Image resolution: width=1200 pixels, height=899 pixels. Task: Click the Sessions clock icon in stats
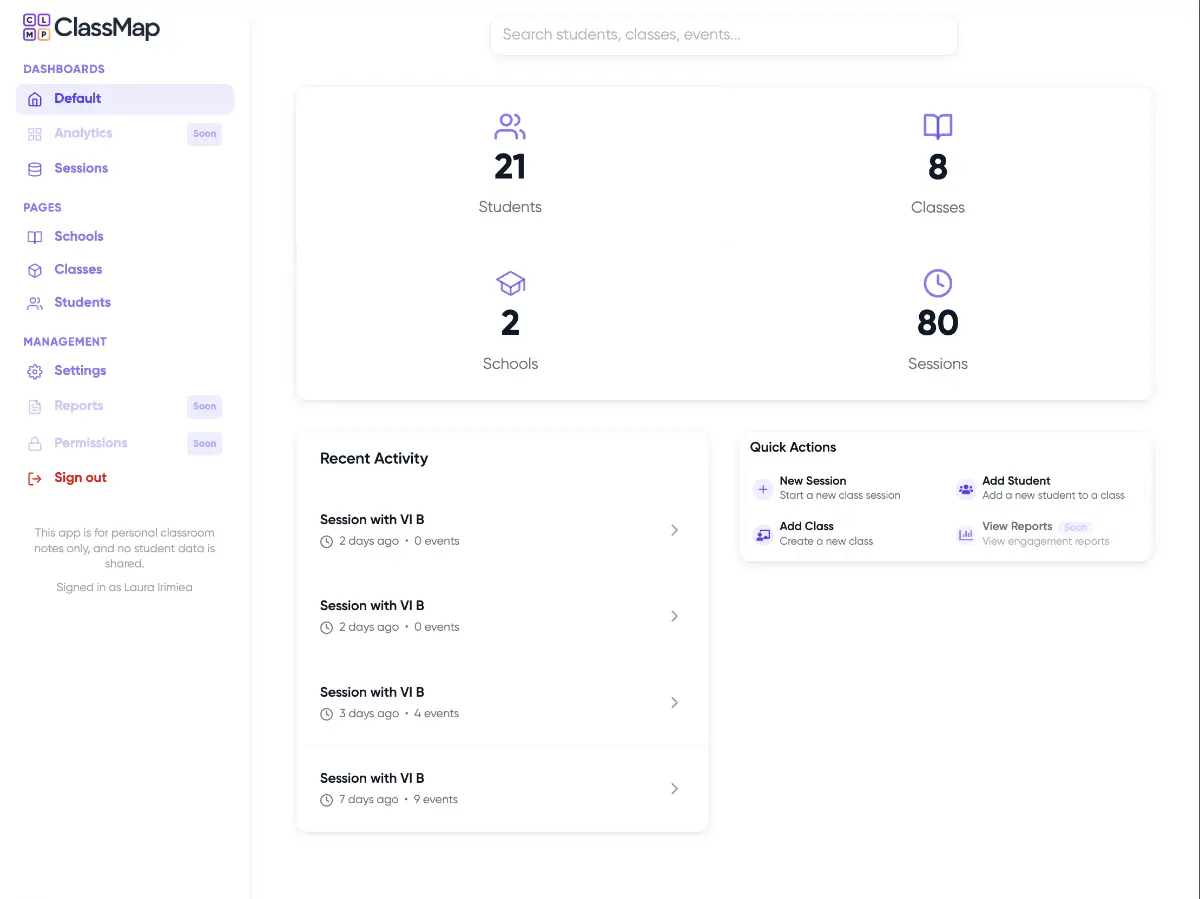[x=937, y=283]
